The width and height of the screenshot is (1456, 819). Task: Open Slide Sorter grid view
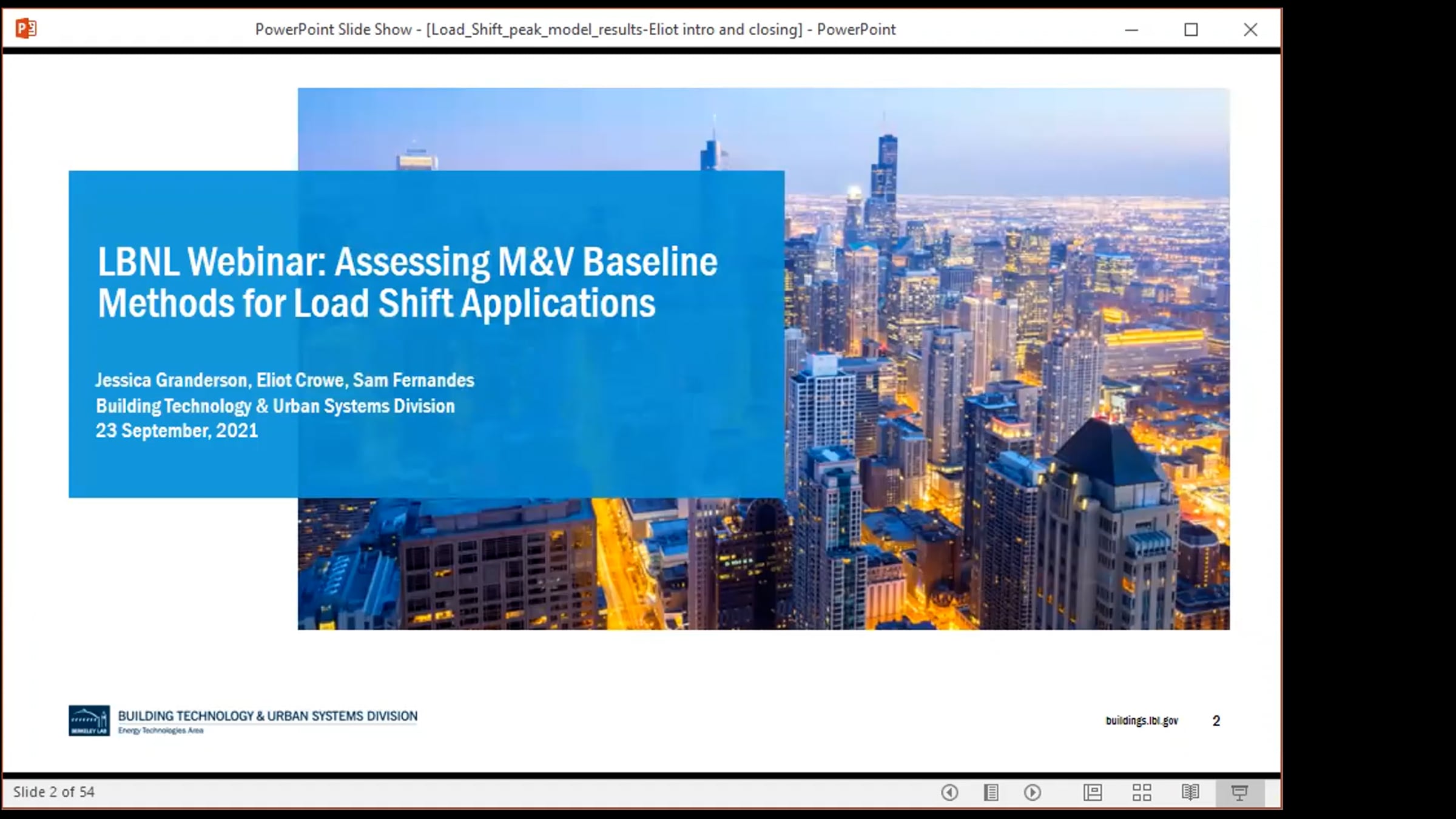pos(1142,792)
